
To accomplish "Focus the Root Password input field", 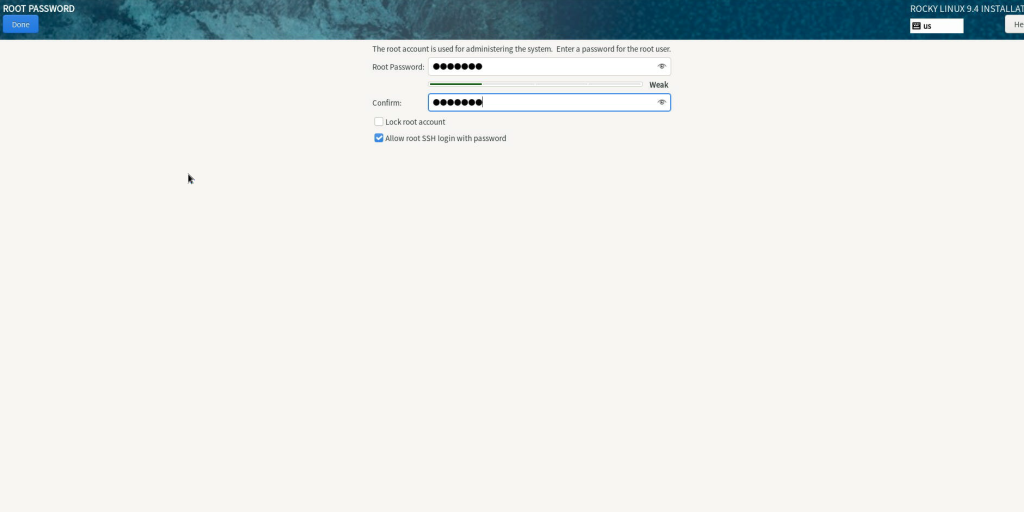I will pyautogui.click(x=540, y=67).
